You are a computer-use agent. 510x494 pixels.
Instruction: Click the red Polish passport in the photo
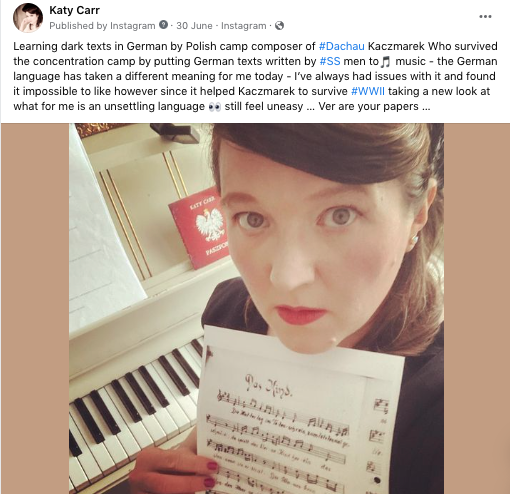tap(199, 227)
